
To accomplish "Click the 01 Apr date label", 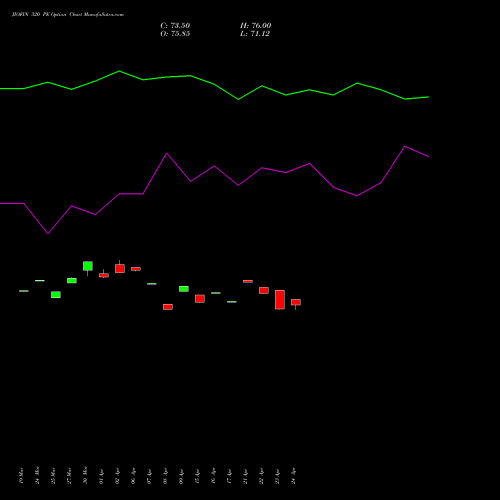I will point(101,477).
